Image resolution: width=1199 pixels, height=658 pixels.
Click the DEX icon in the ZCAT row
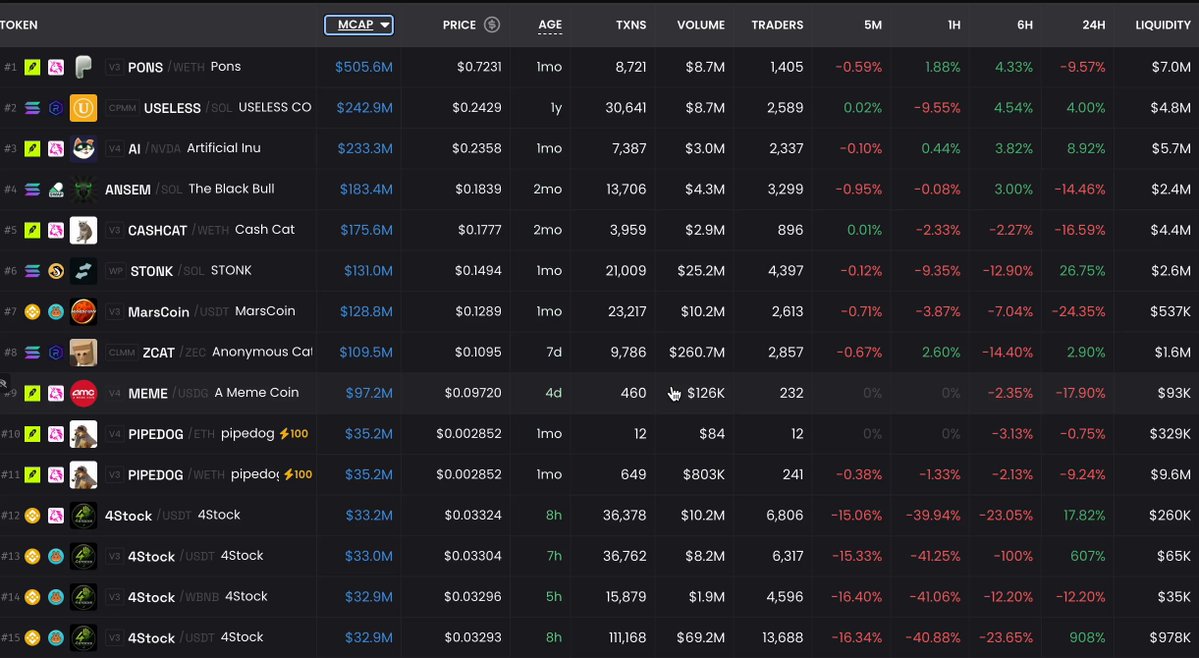(56, 352)
